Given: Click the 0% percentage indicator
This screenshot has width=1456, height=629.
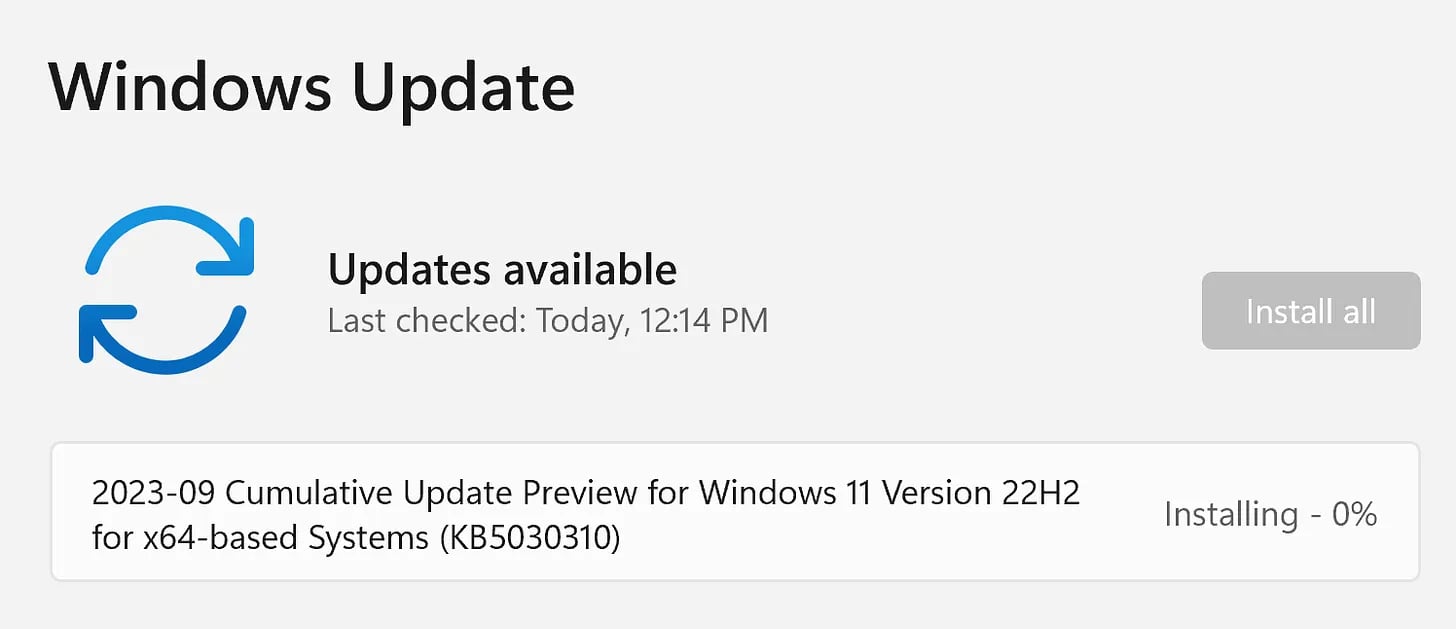Looking at the screenshot, I should tap(1355, 514).
